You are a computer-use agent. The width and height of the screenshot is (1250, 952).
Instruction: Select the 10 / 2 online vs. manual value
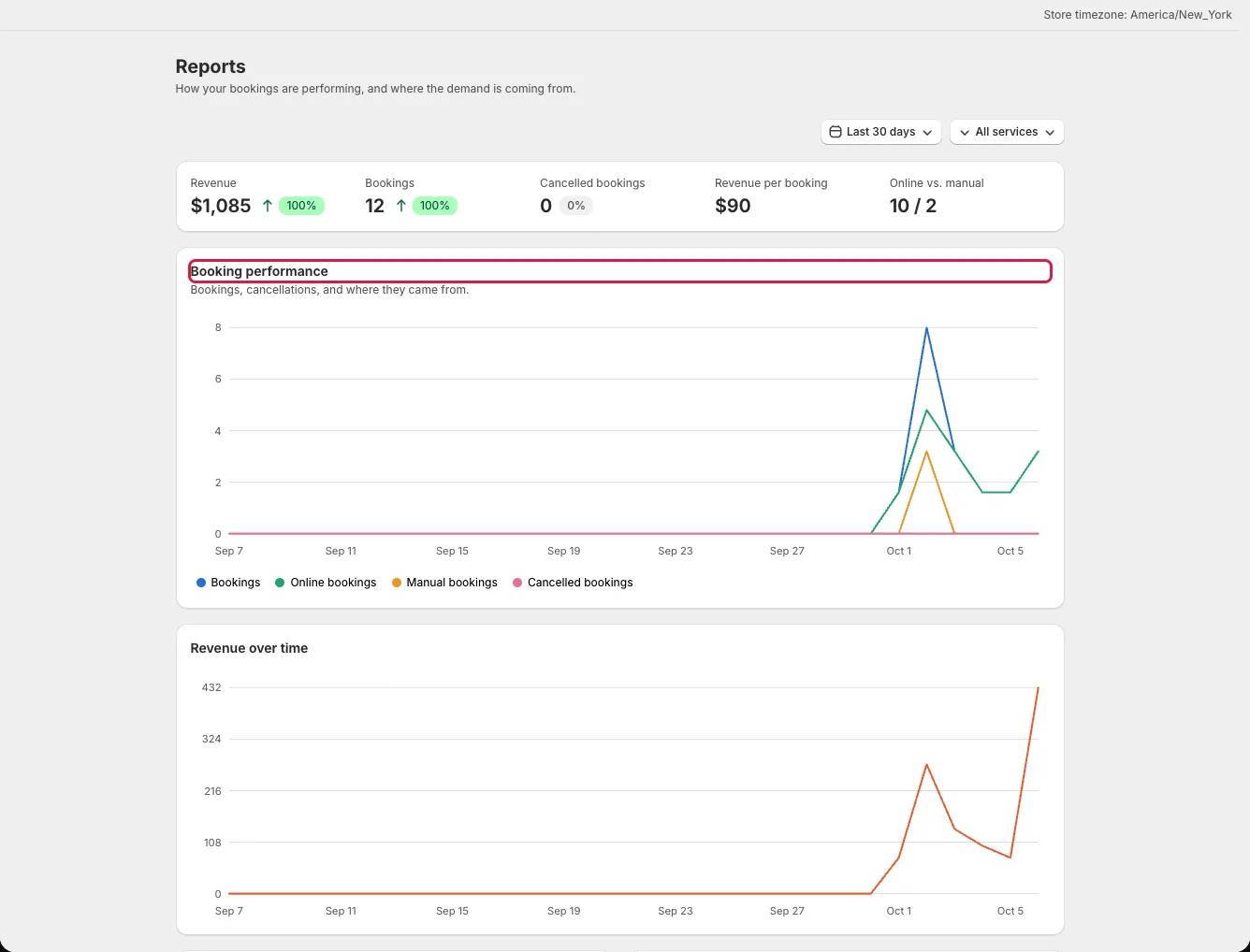pos(913,206)
